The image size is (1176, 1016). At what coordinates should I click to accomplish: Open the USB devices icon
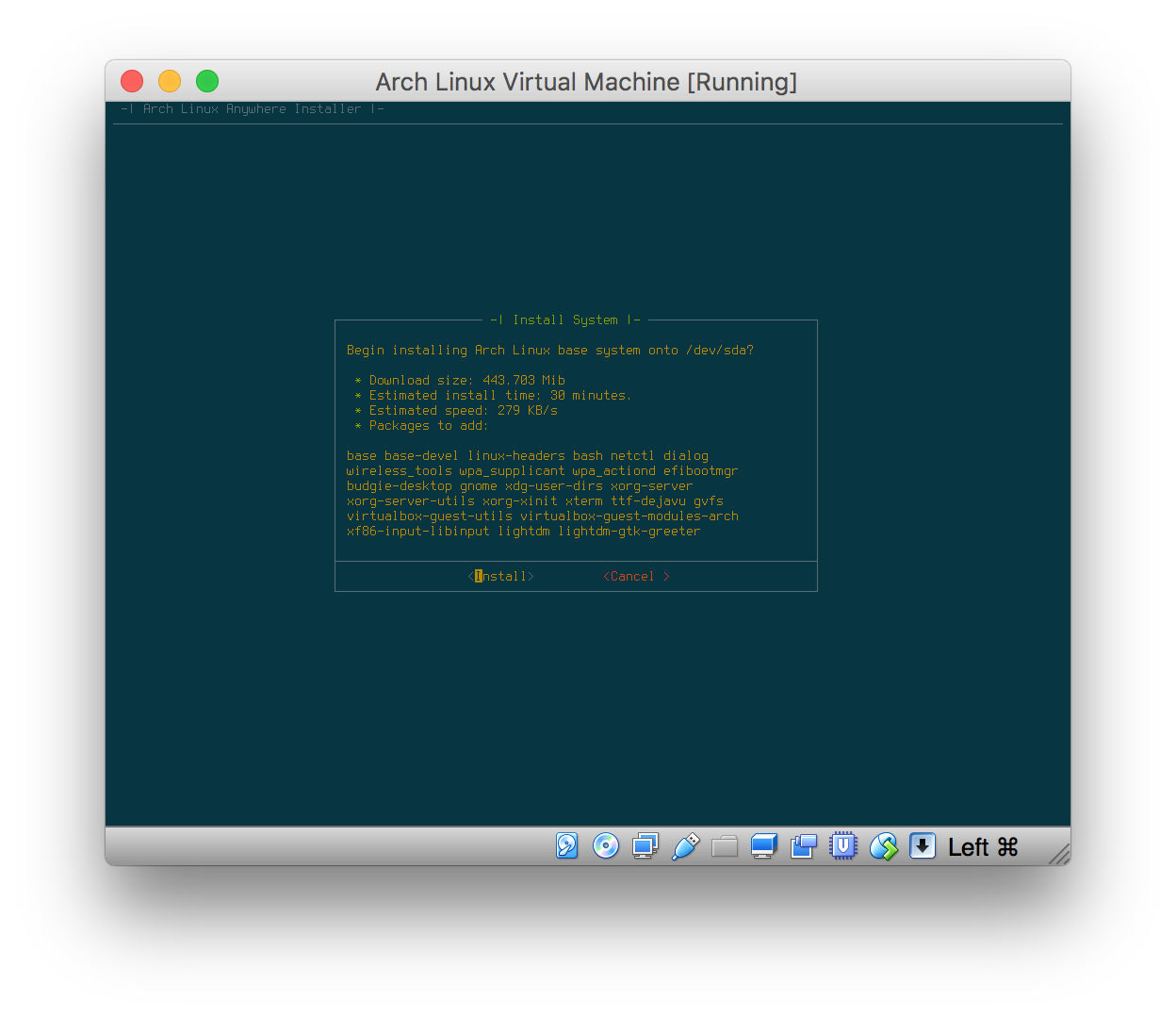click(x=685, y=845)
